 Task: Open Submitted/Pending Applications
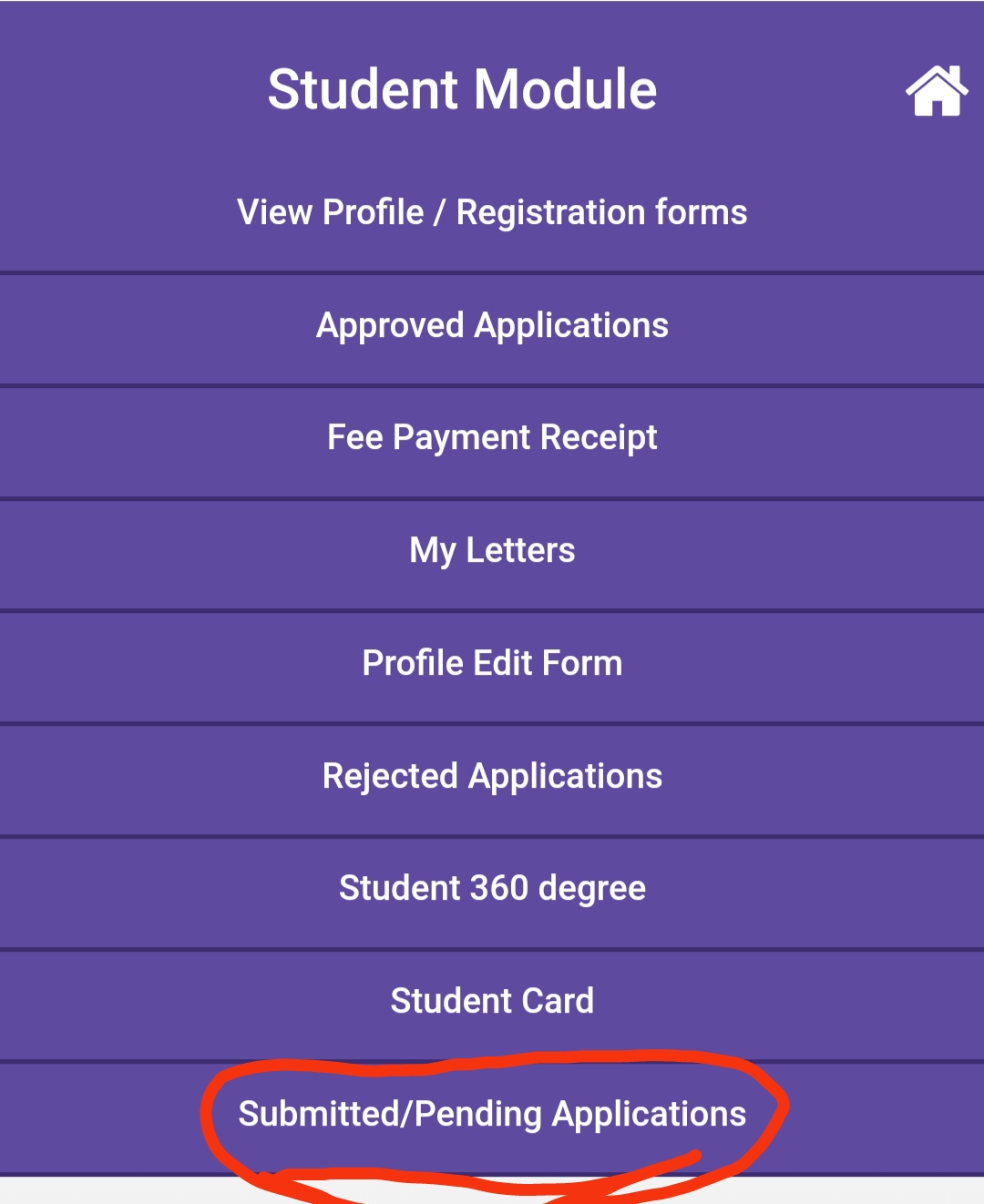pyautogui.click(x=492, y=1114)
